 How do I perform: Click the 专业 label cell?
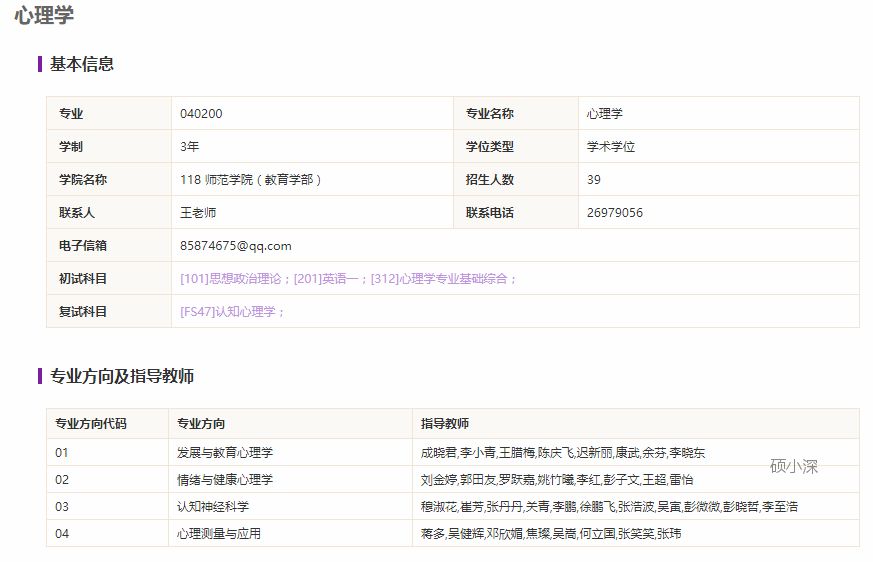click(x=109, y=114)
